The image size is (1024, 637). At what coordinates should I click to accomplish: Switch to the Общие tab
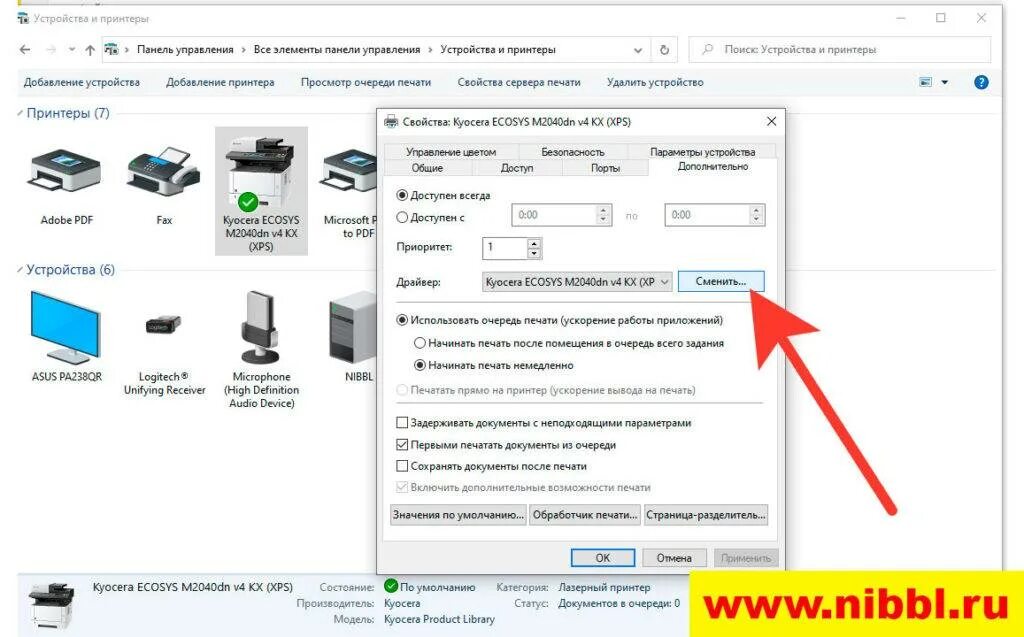(427, 168)
